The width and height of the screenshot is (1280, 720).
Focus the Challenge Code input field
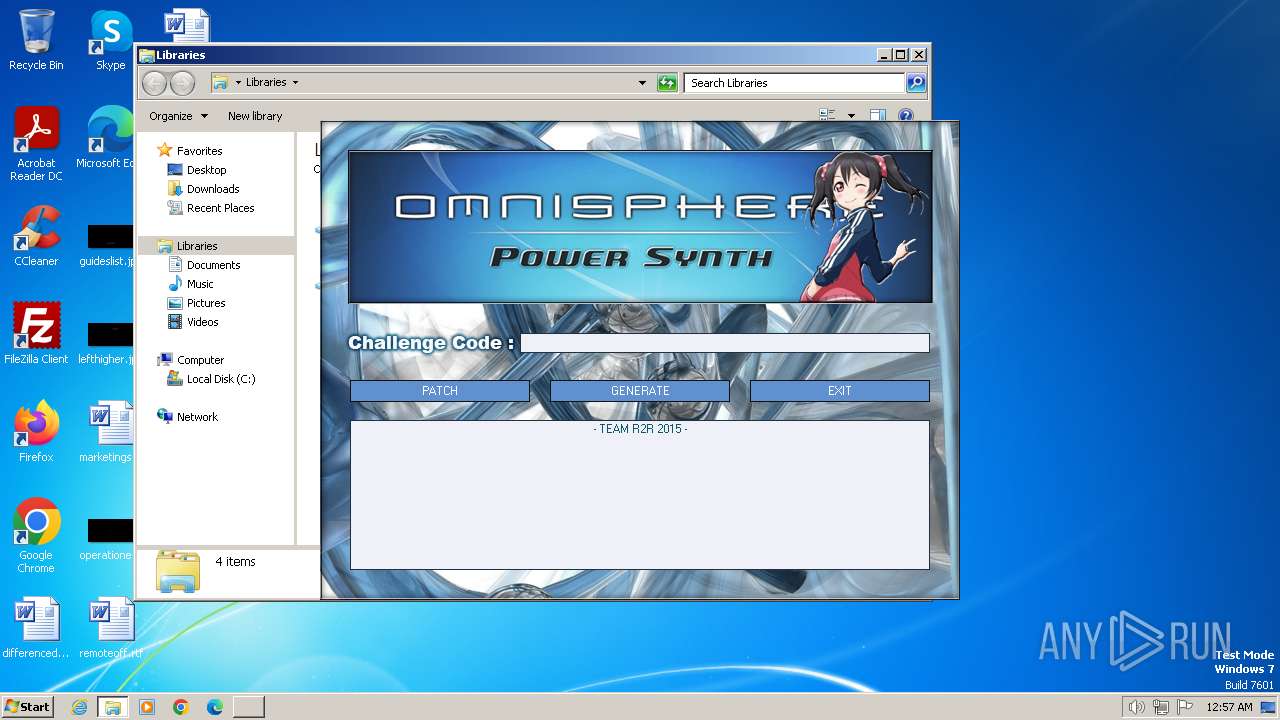[x=725, y=343]
